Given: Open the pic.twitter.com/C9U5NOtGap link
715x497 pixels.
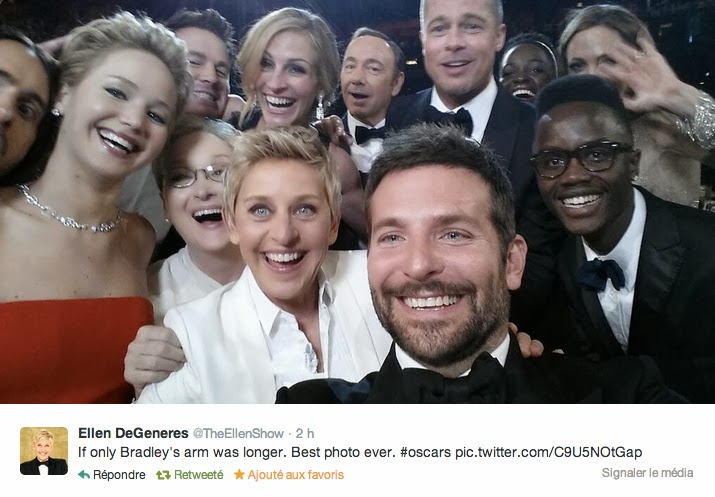Looking at the screenshot, I should [x=549, y=452].
